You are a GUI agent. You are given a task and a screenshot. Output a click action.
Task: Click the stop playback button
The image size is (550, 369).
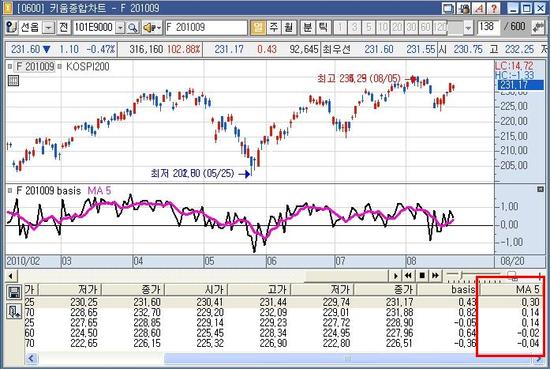coord(422,276)
